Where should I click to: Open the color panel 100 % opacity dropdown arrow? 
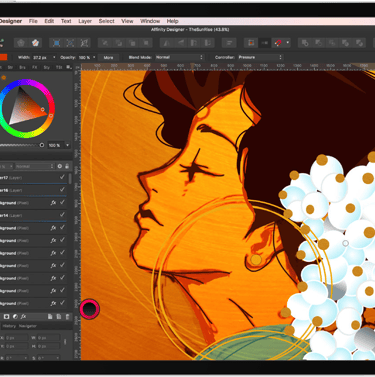tap(68, 145)
